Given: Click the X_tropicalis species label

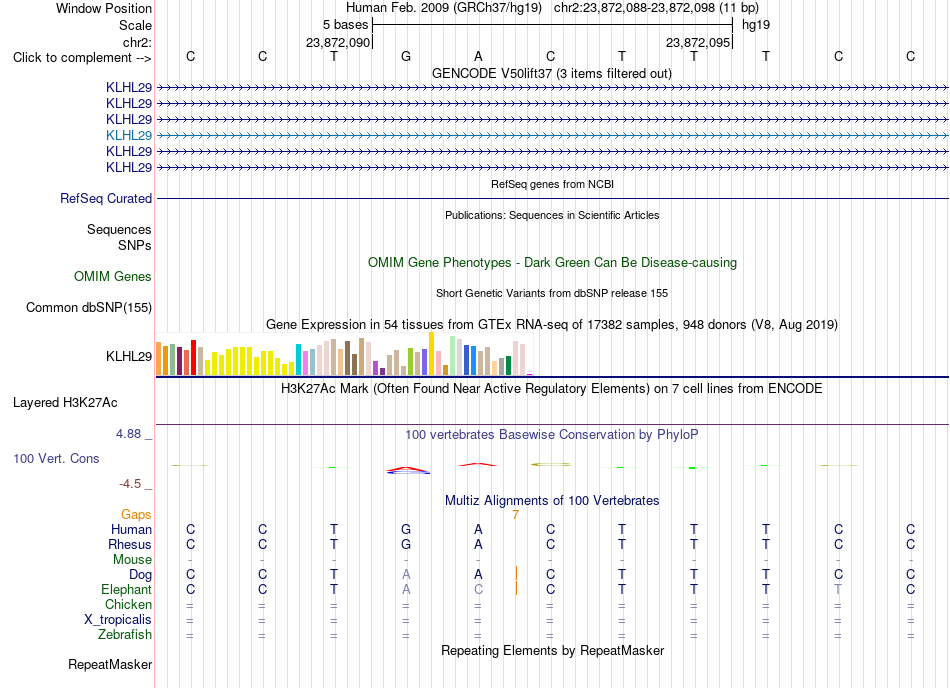Looking at the screenshot, I should (x=118, y=620).
